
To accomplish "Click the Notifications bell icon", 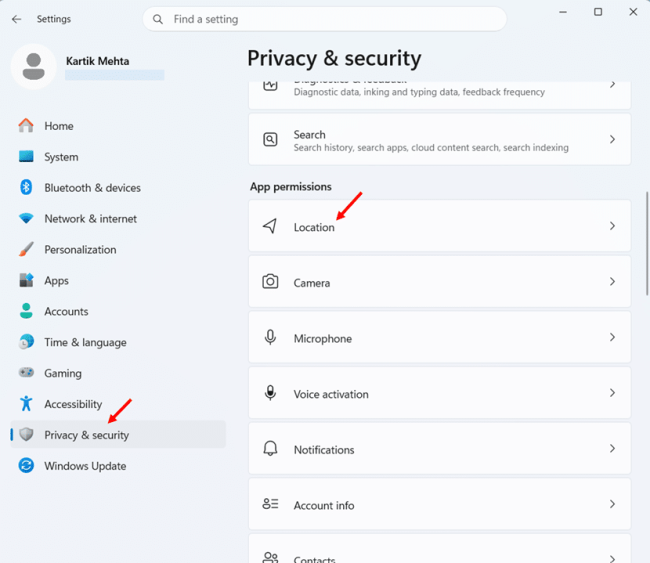I will click(x=270, y=449).
